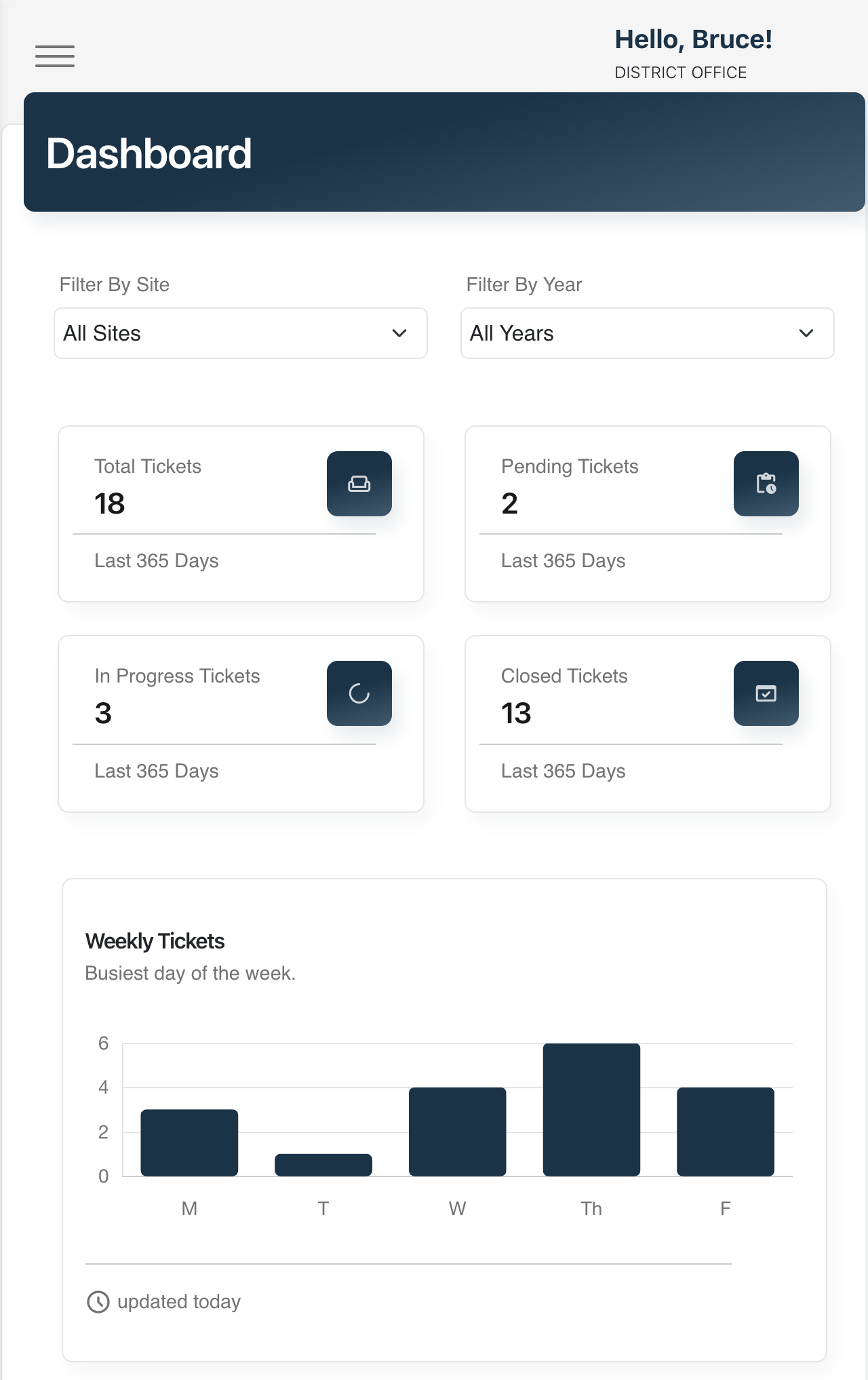Click the Total Tickets inbox icon
The image size is (868, 1380).
click(359, 484)
